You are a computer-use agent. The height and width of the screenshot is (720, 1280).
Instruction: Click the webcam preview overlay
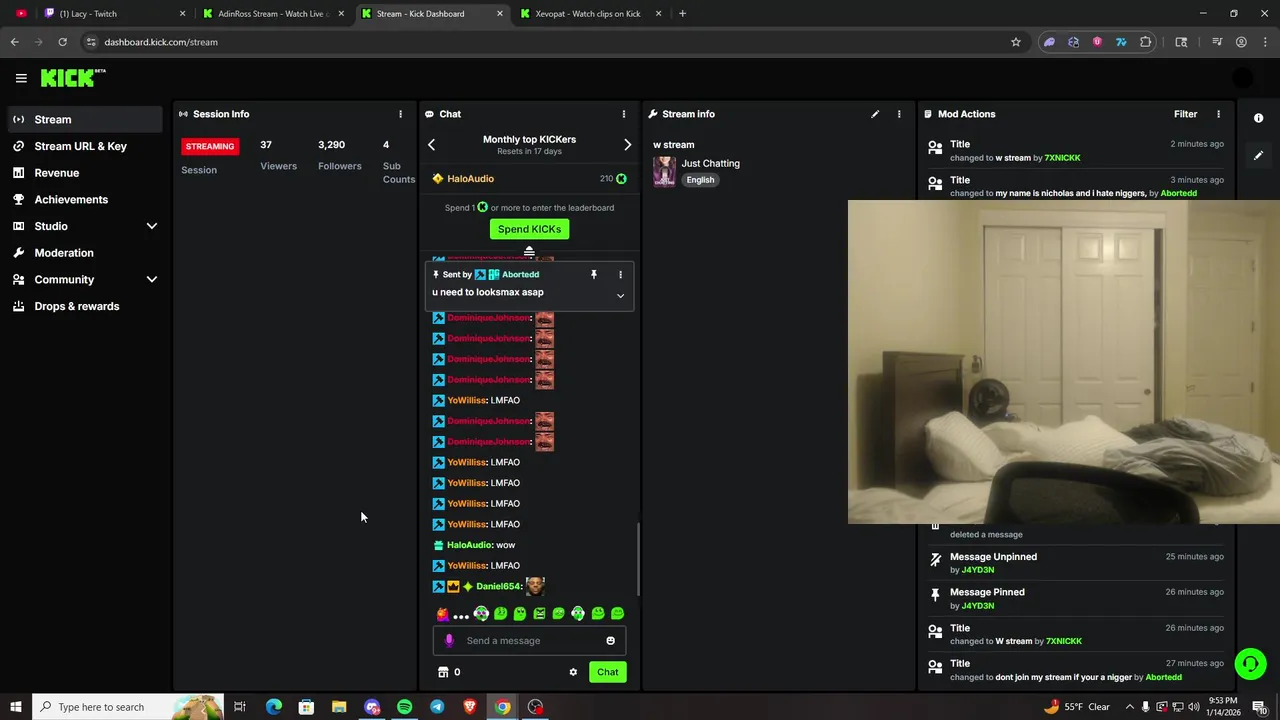1064,362
